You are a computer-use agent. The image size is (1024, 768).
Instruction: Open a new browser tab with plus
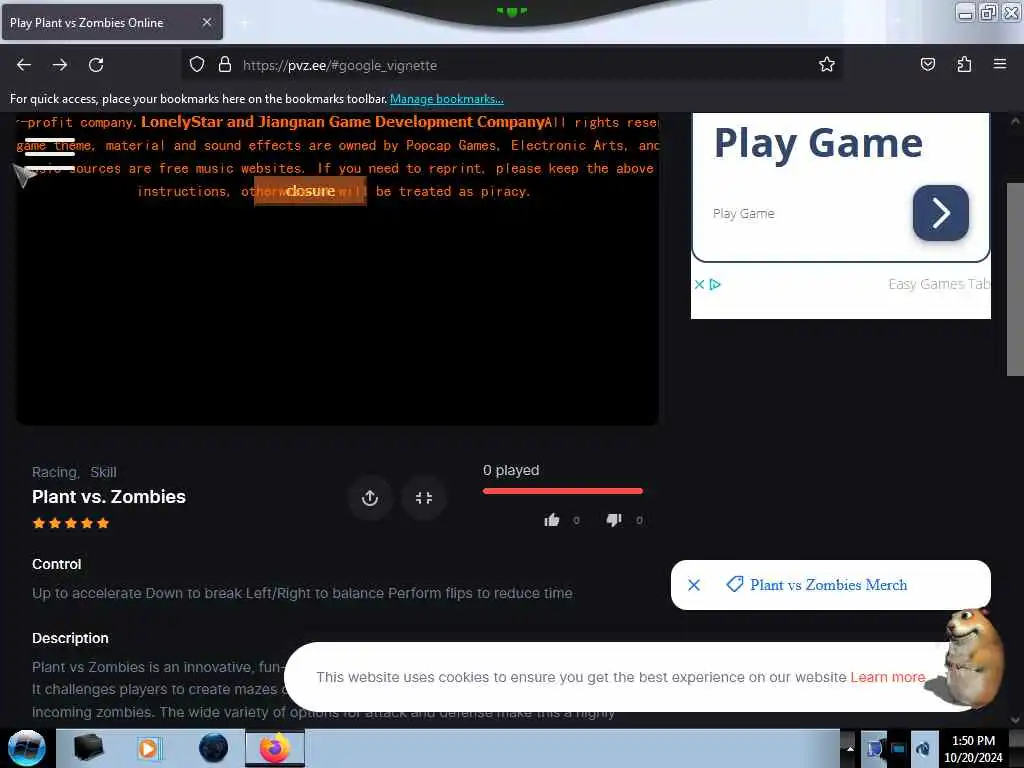(x=244, y=23)
